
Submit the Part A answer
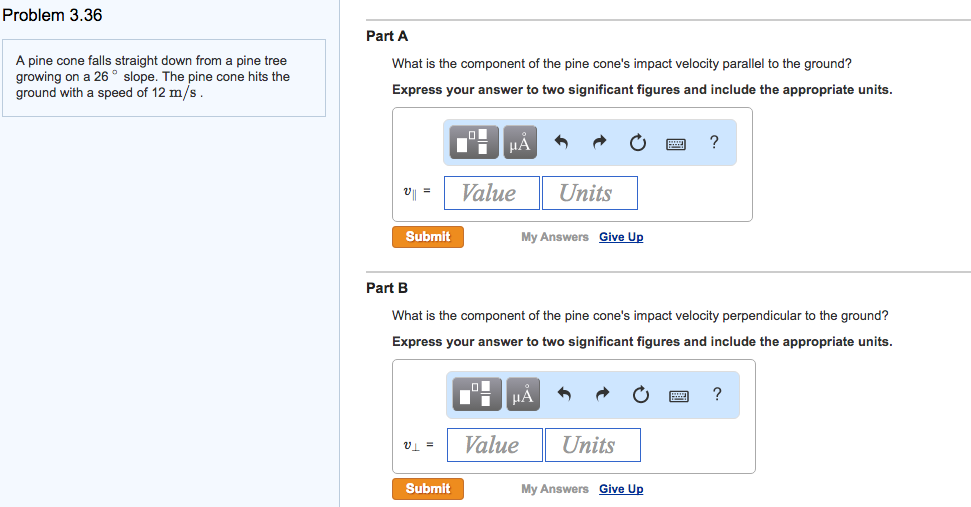(x=428, y=237)
